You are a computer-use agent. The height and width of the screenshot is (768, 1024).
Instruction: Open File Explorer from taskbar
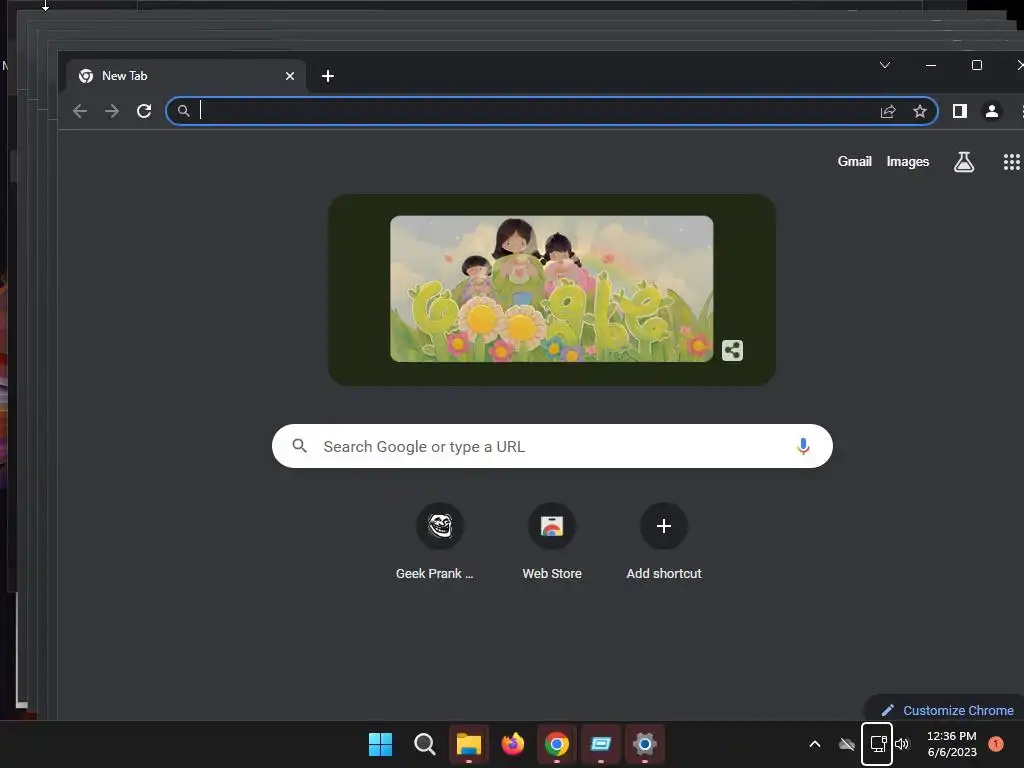pos(468,744)
